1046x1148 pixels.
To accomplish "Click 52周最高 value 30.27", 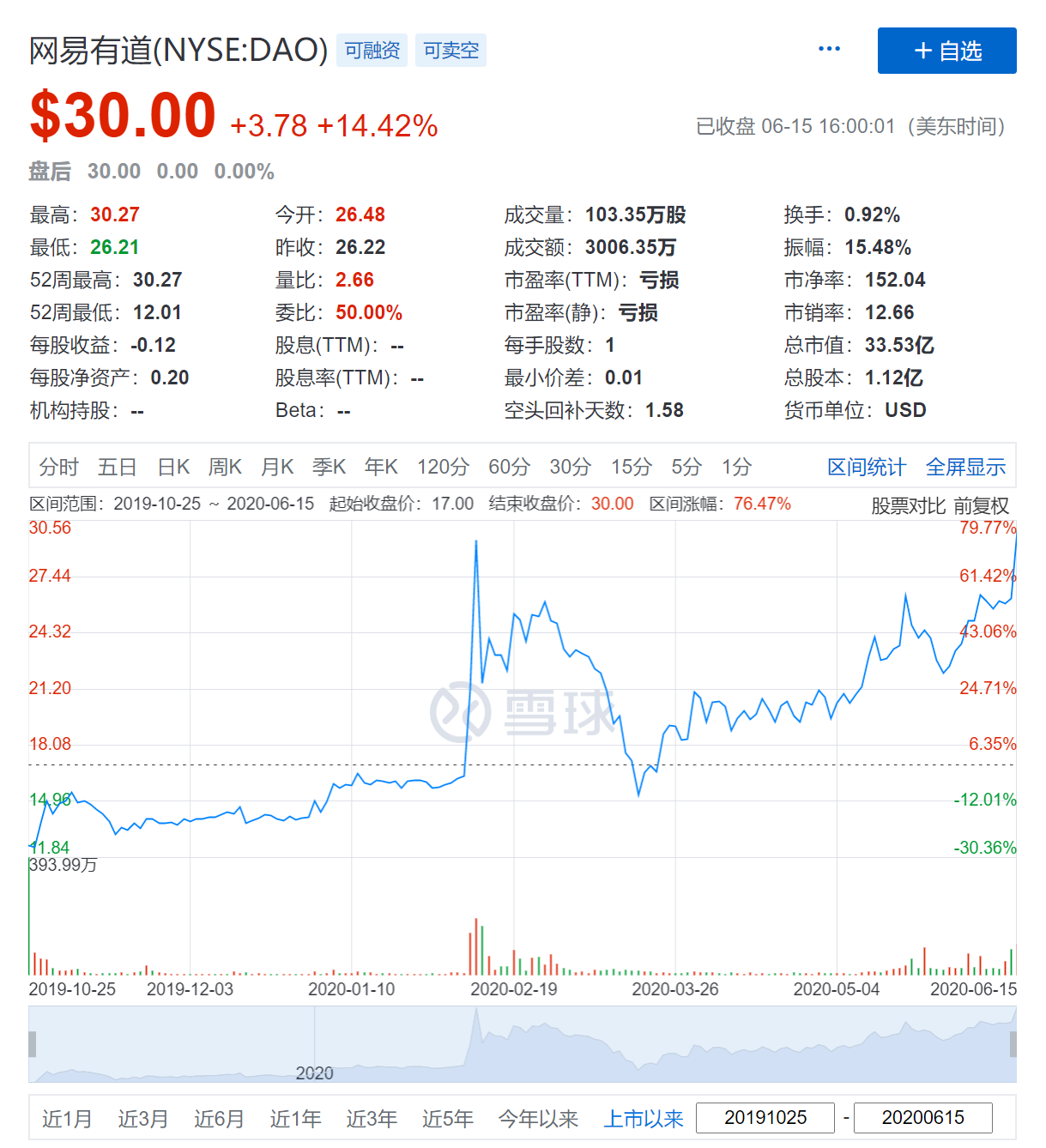I will tap(158, 280).
